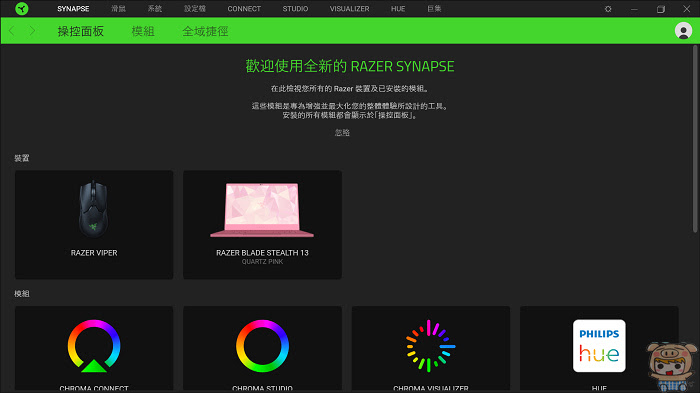Select the 巨集 top menu tab
This screenshot has height=393, width=700.
[434, 8]
